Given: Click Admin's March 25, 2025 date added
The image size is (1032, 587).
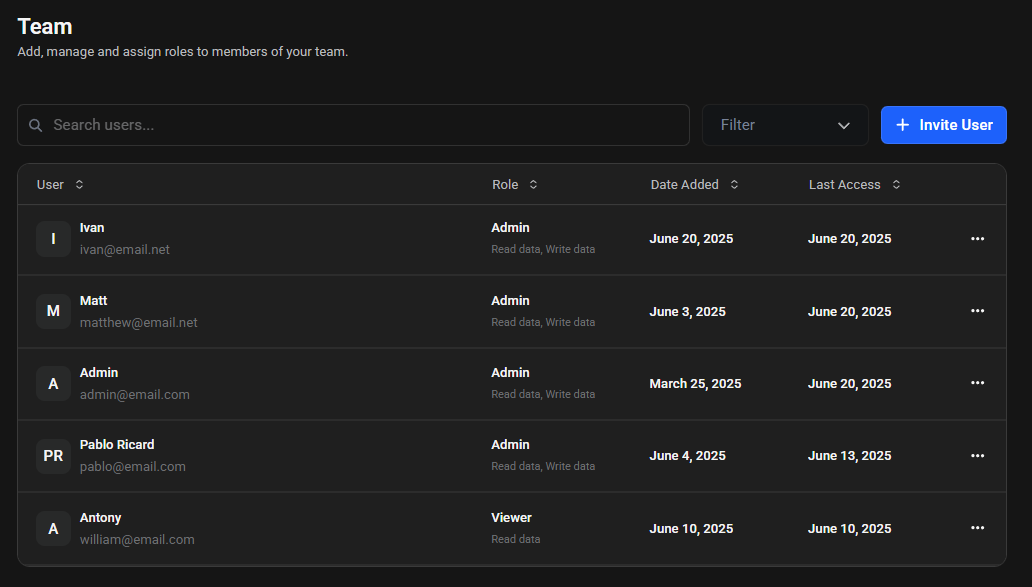Looking at the screenshot, I should (x=695, y=384).
